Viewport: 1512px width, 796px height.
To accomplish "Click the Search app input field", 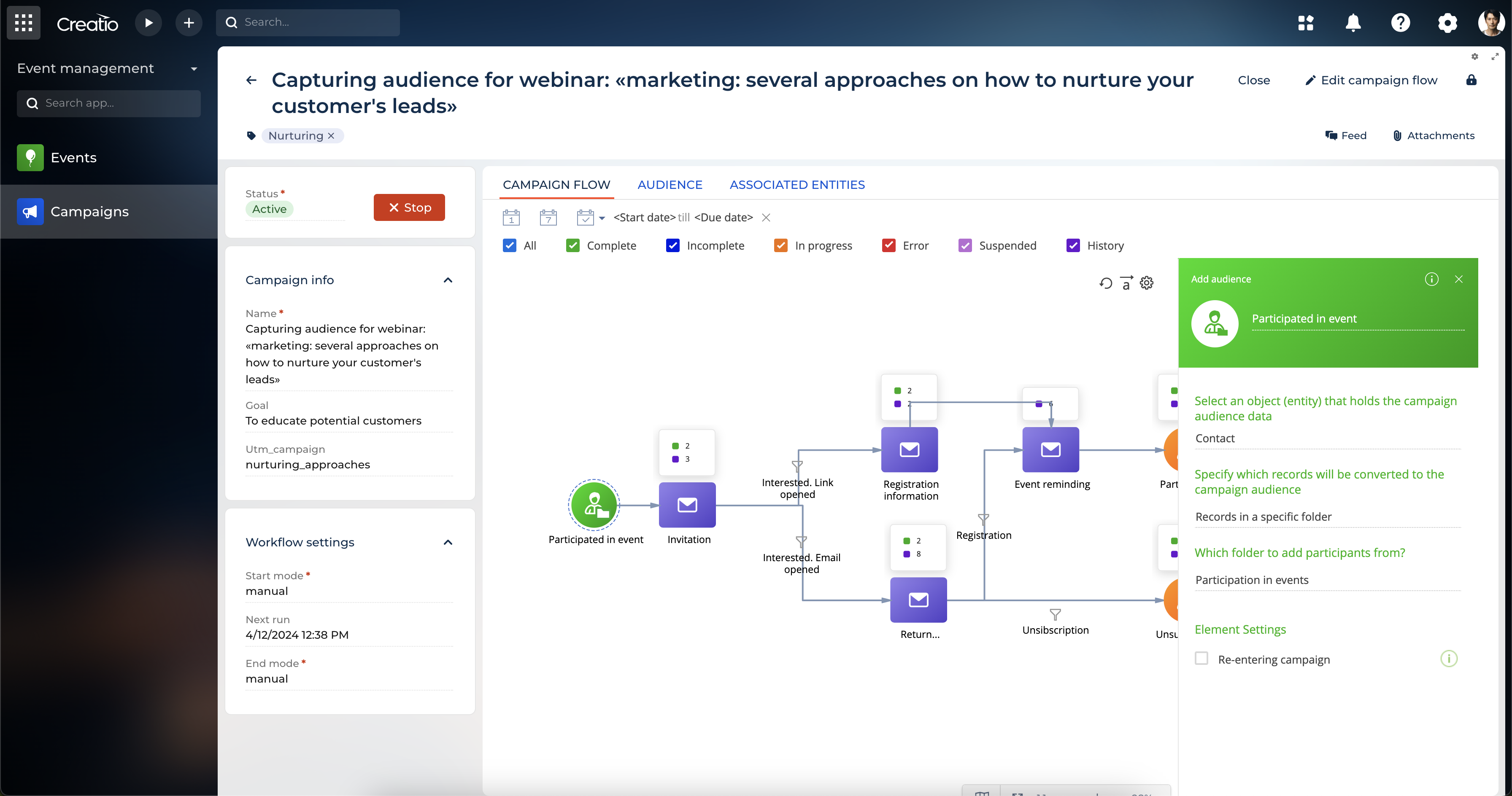I will tap(117, 103).
